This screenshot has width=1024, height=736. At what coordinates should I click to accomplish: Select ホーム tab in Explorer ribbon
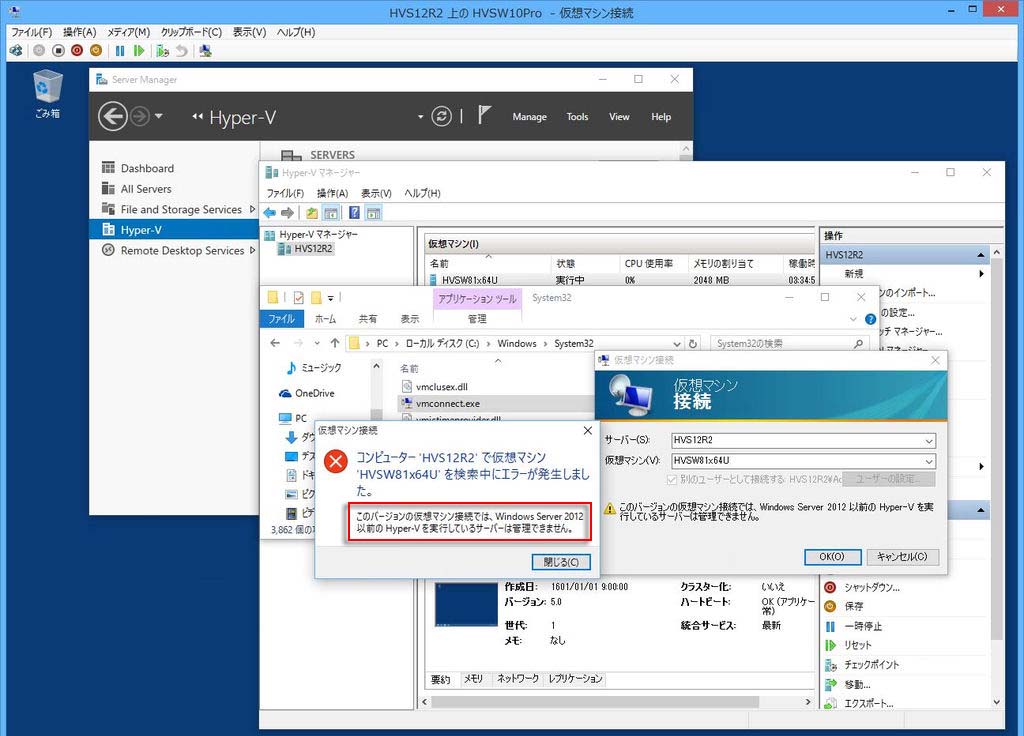pos(325,319)
